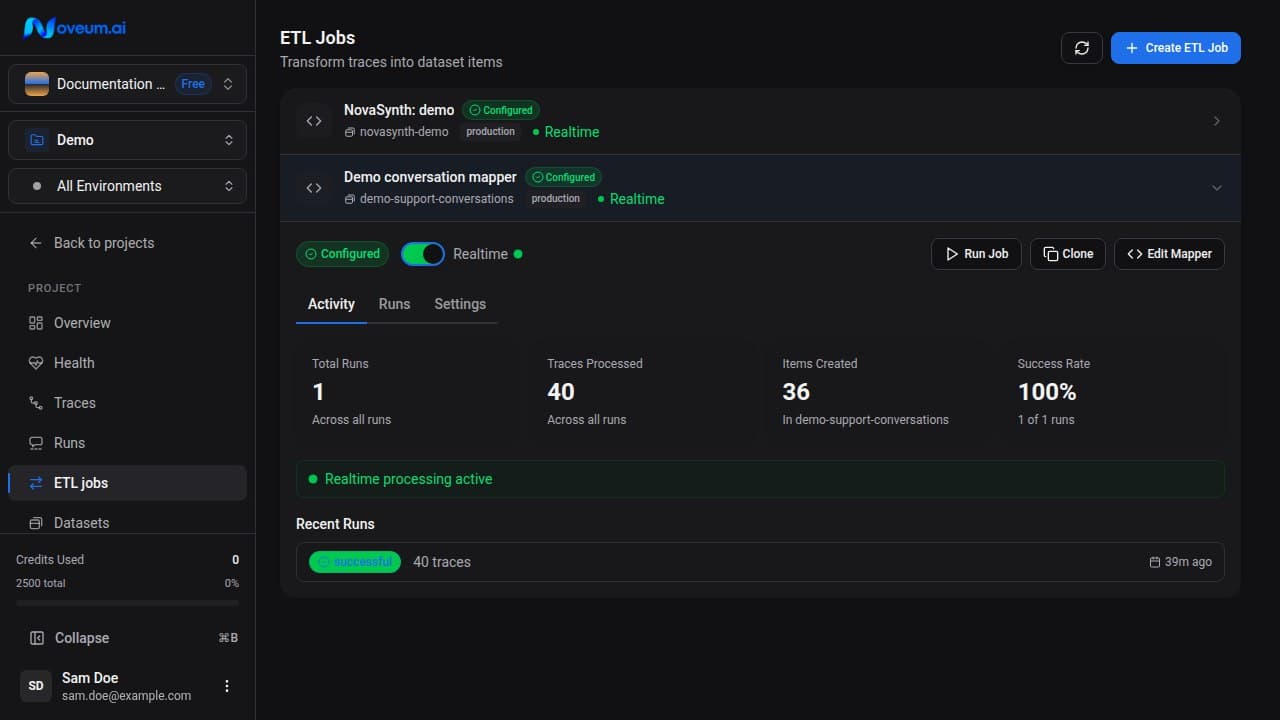The width and height of the screenshot is (1280, 720).
Task: Expand the NovaSynth: demo job row
Action: tap(760, 121)
